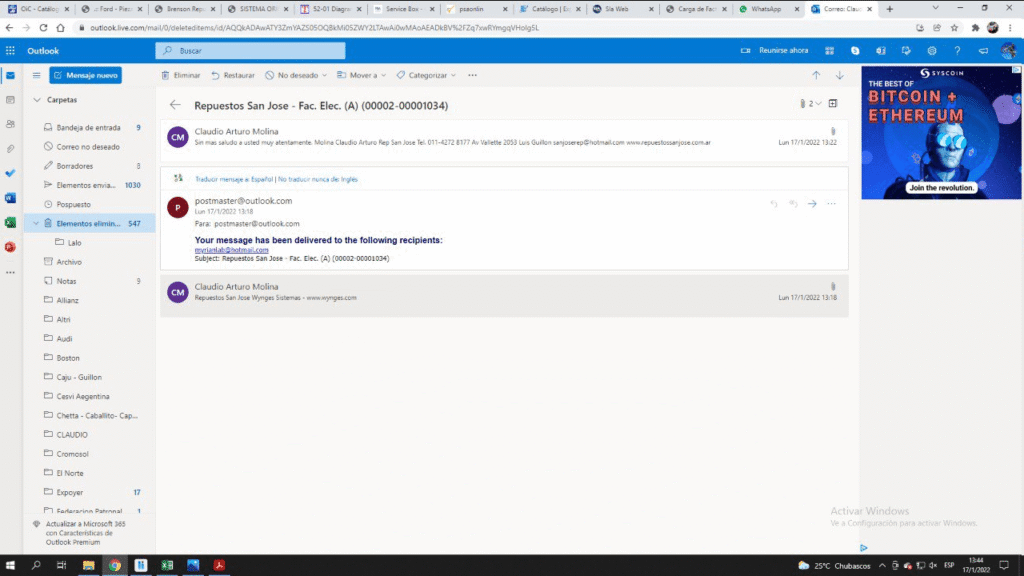The image size is (1024, 576).
Task: Jump to the previous message with the up arrow
Action: (816, 75)
